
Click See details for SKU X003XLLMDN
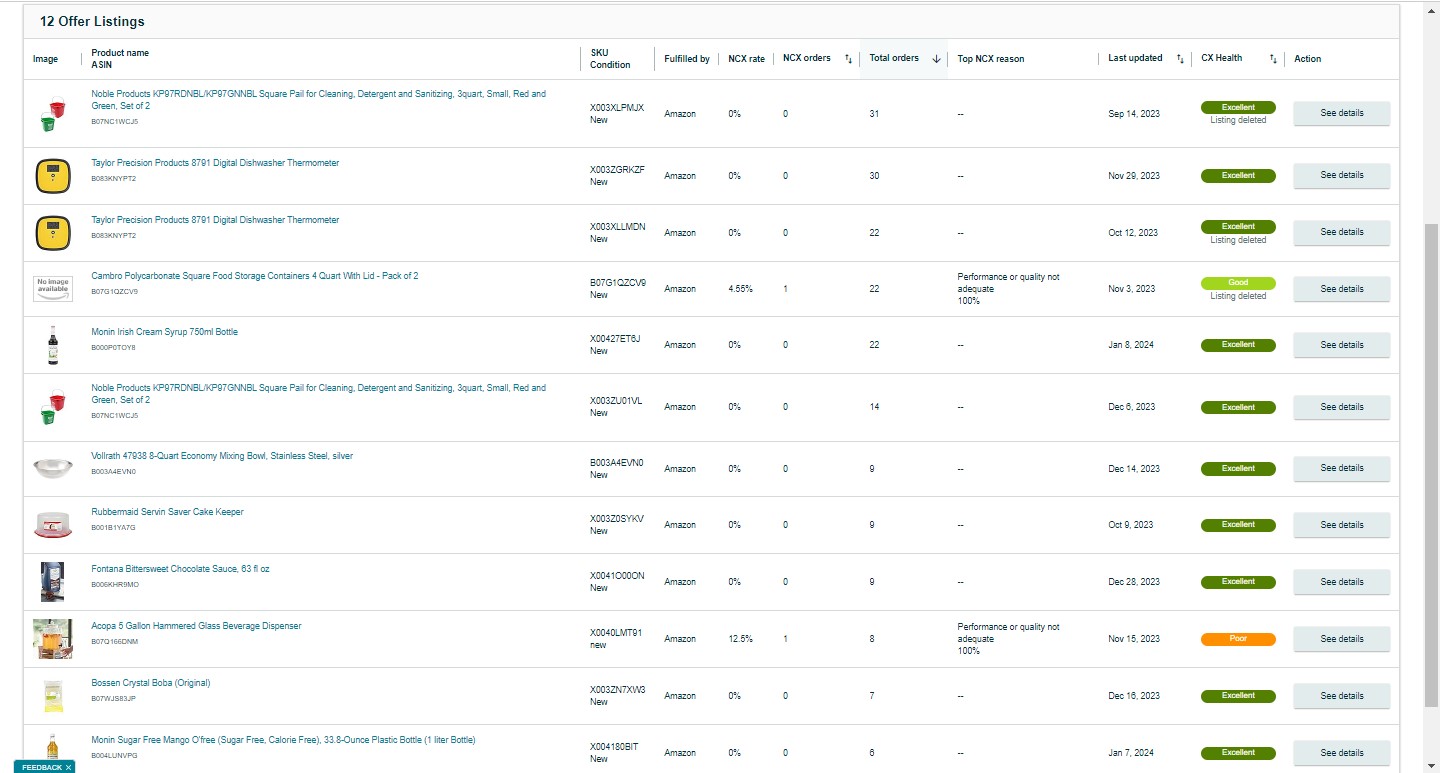click(1341, 232)
